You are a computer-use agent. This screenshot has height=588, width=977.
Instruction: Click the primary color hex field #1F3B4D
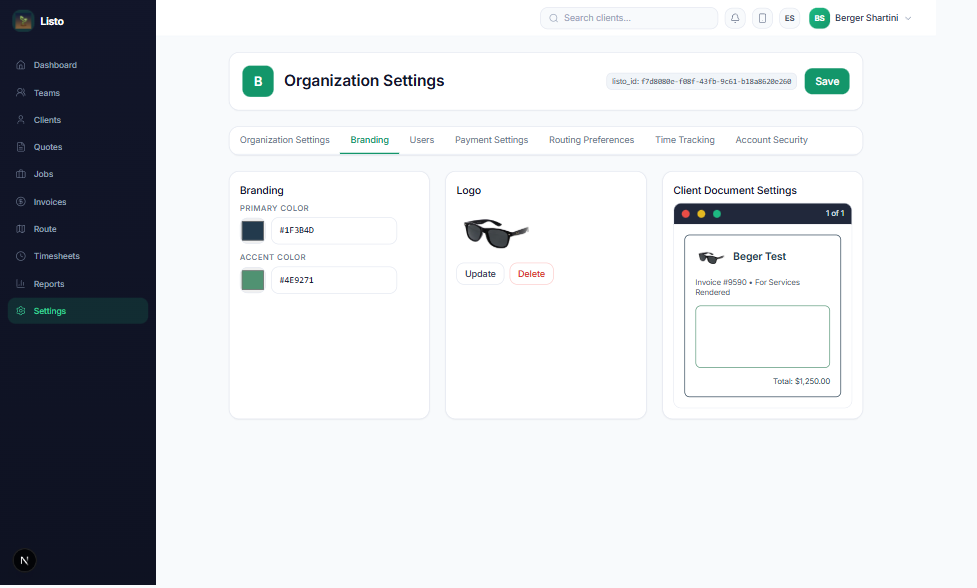tap(334, 230)
